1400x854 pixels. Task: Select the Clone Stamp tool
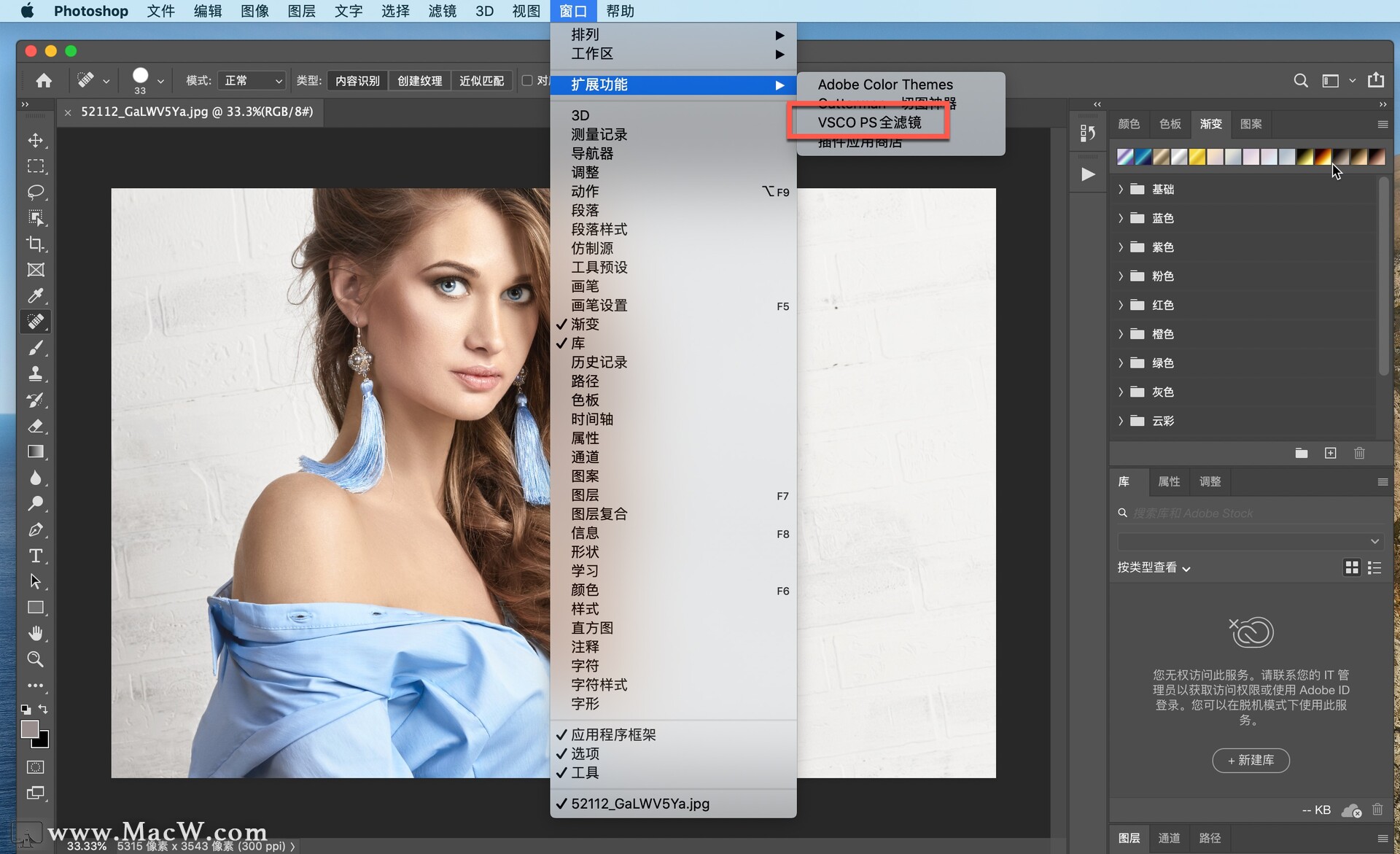(x=35, y=373)
